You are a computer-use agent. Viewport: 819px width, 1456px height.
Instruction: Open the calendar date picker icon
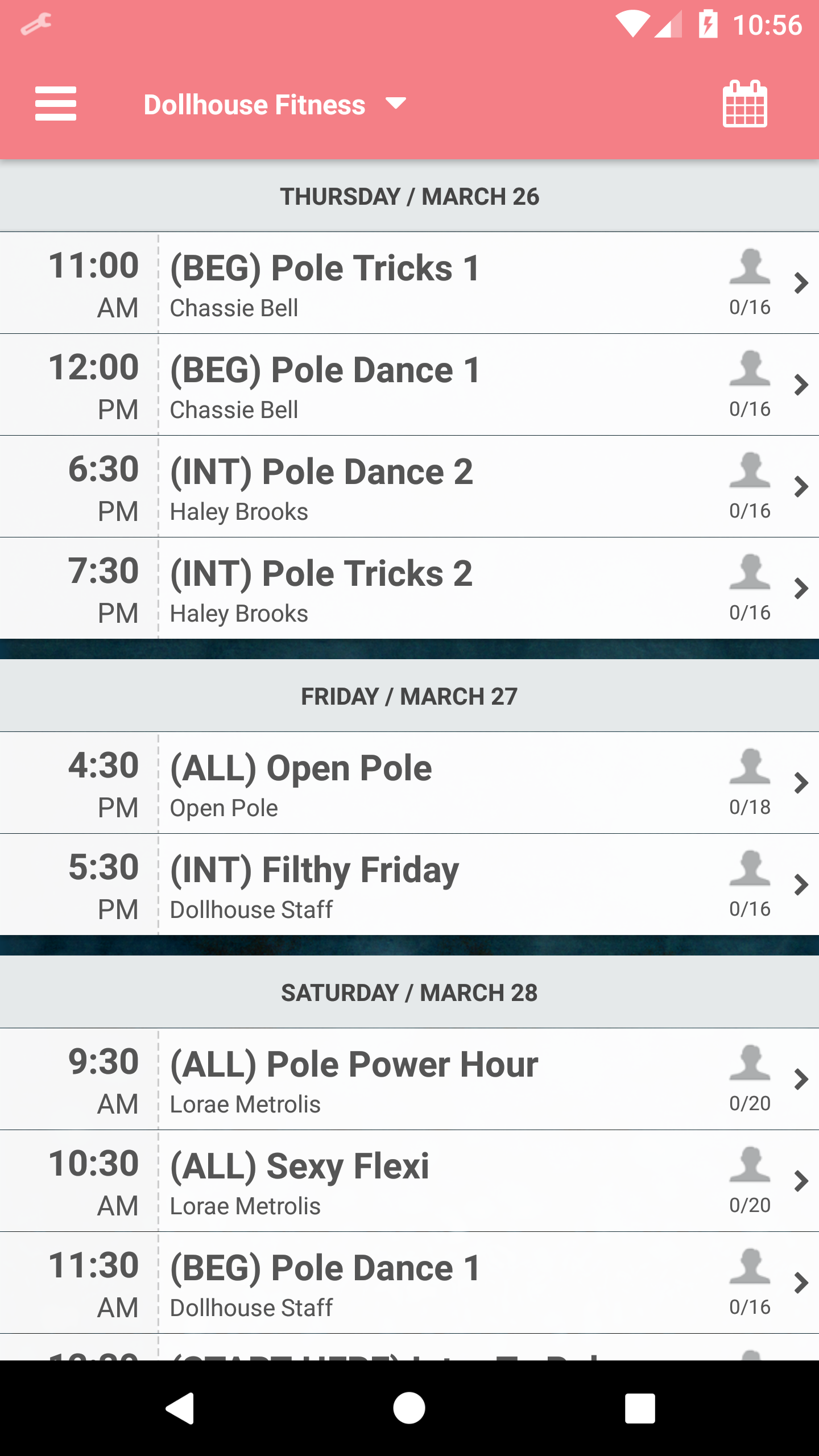pos(744,104)
